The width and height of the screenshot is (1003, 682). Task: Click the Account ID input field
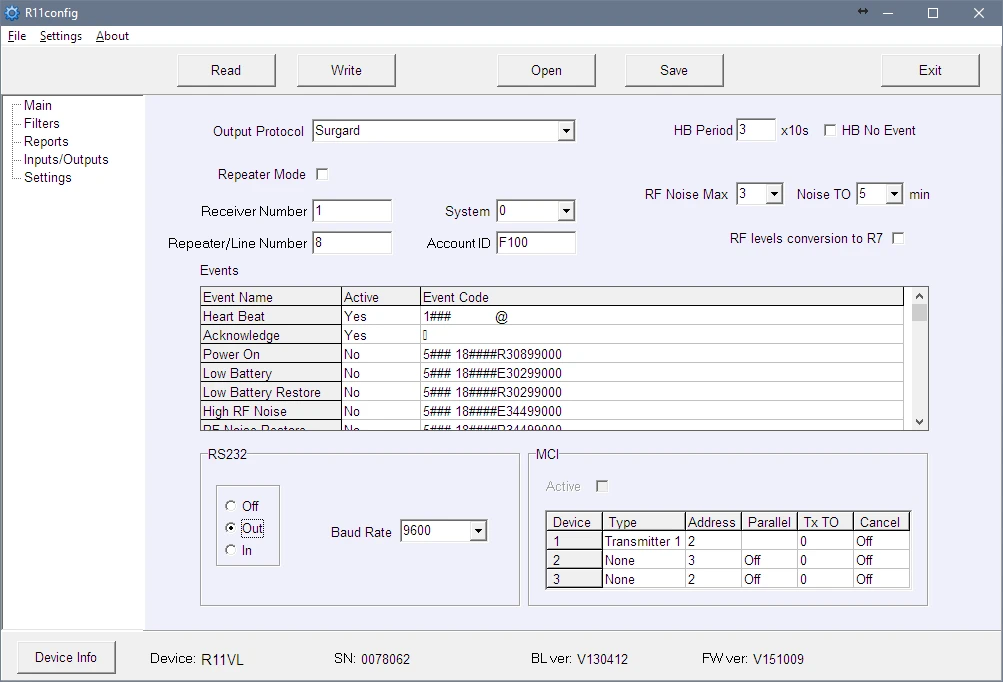click(535, 242)
